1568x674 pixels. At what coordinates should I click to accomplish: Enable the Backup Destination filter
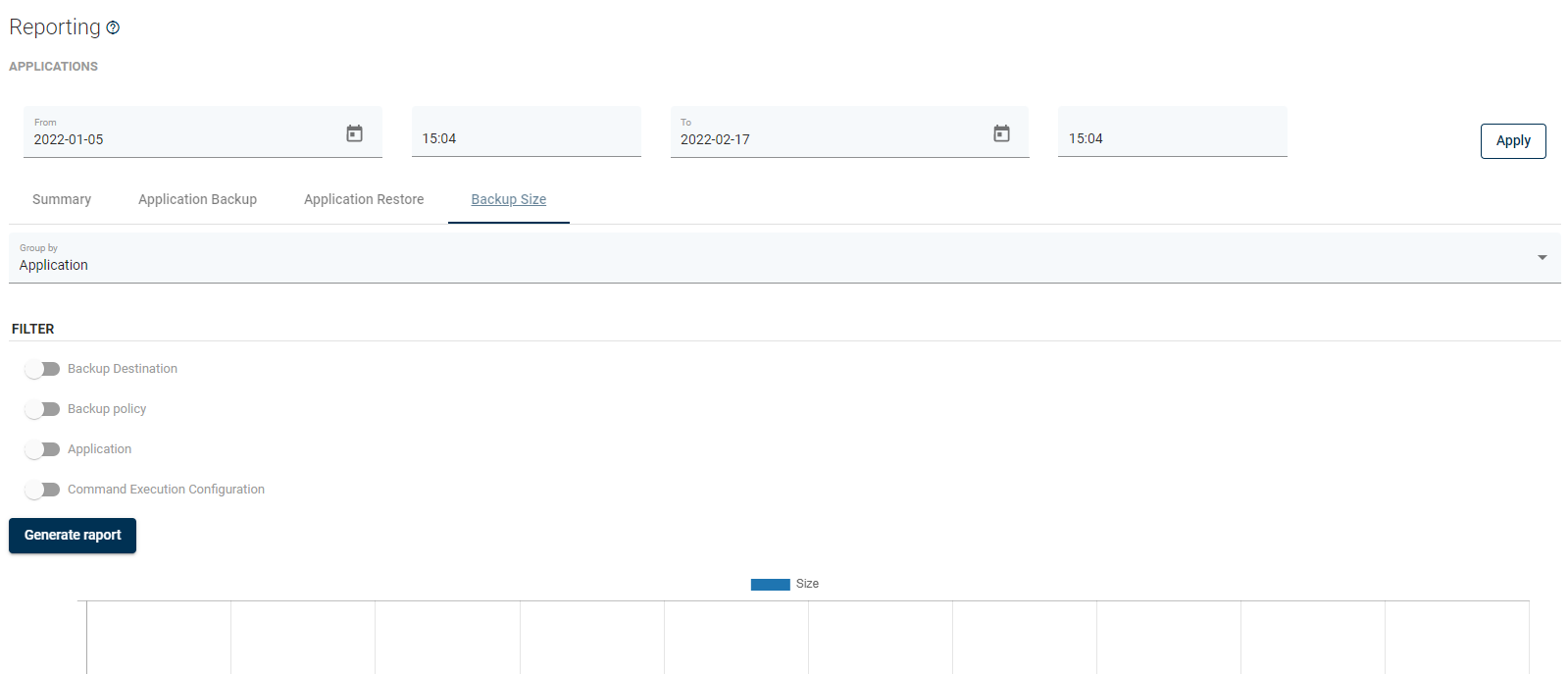point(42,369)
